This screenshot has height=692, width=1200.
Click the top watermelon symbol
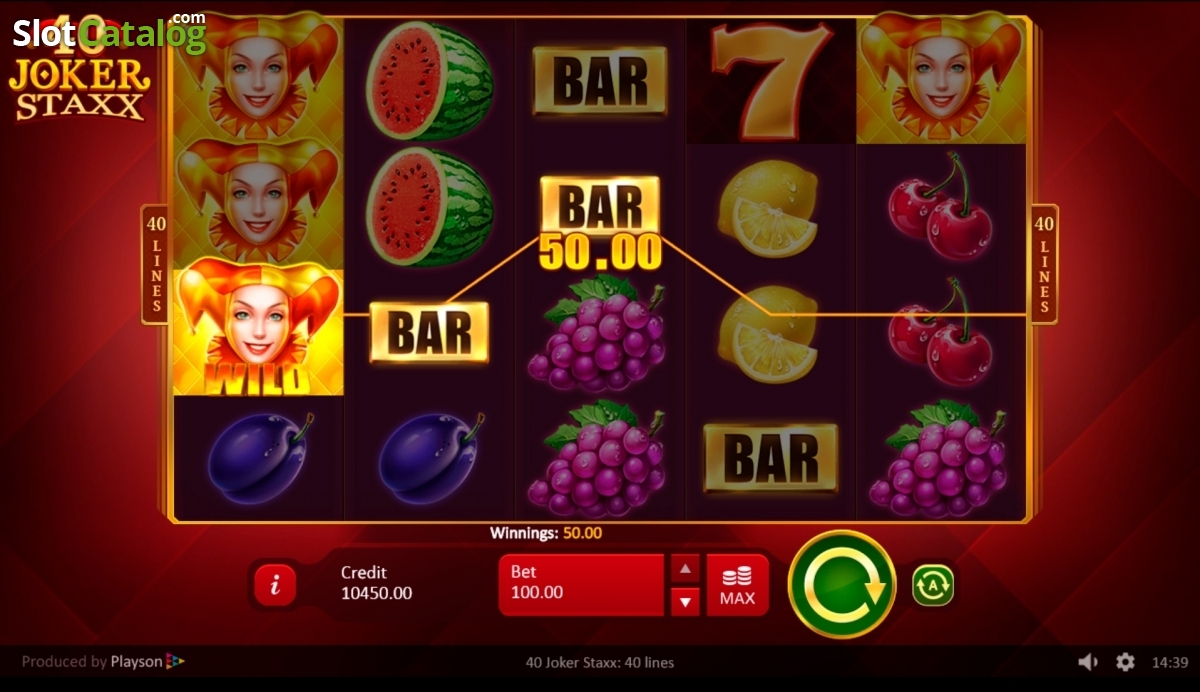(429, 80)
